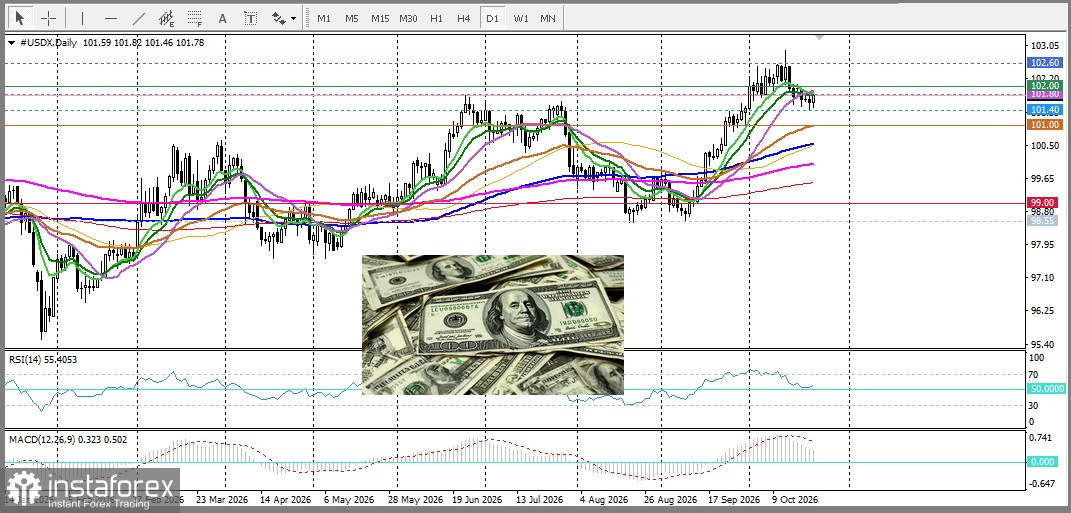
Task: Select the trendline drawing tool
Action: (139, 18)
